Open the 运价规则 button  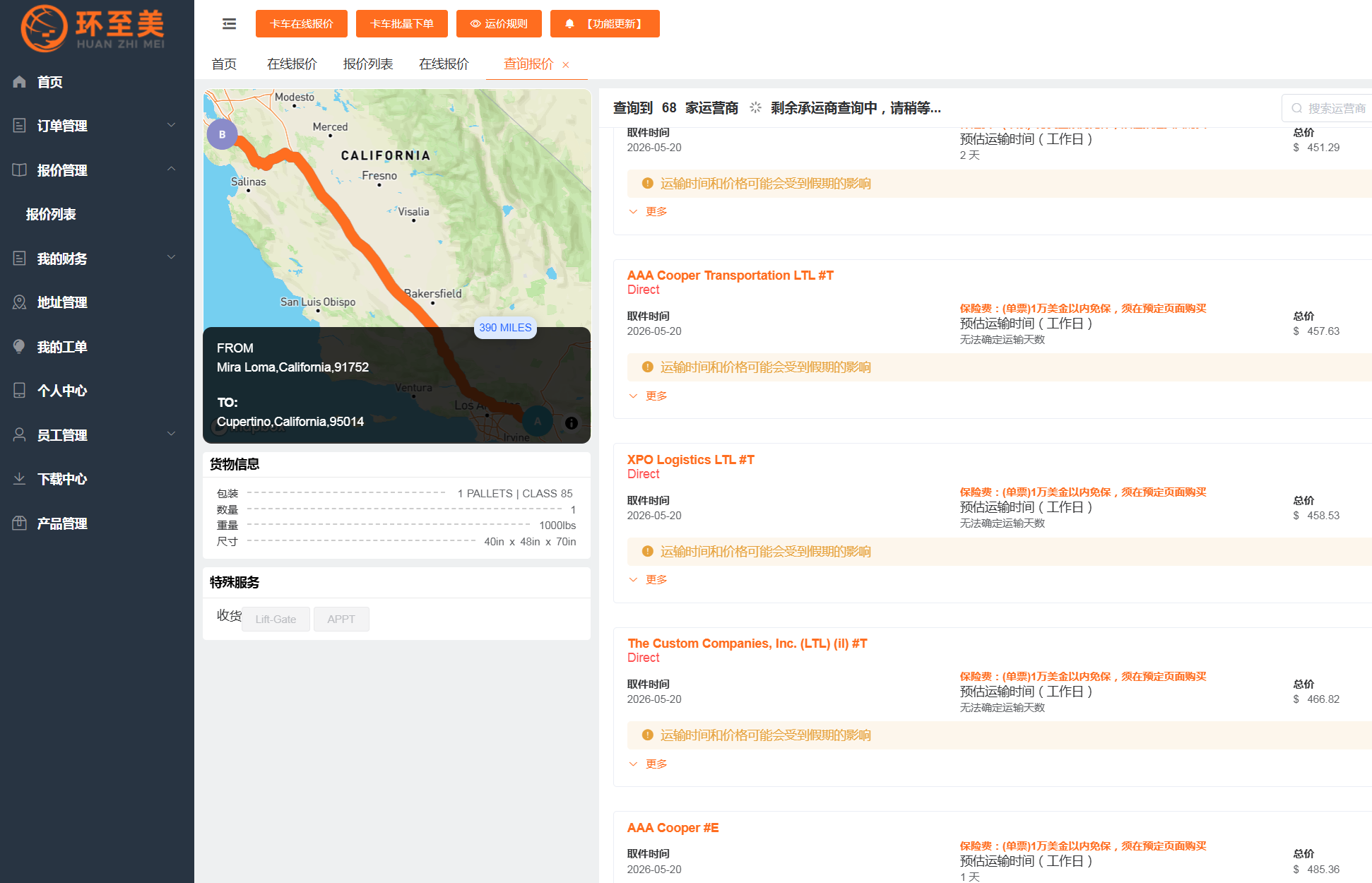click(499, 23)
